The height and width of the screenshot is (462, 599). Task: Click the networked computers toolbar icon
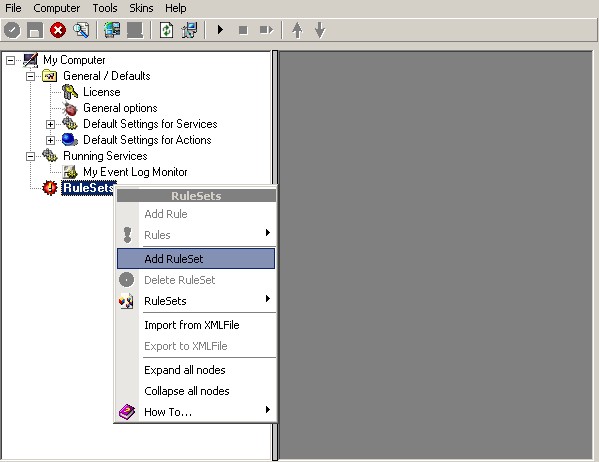112,30
